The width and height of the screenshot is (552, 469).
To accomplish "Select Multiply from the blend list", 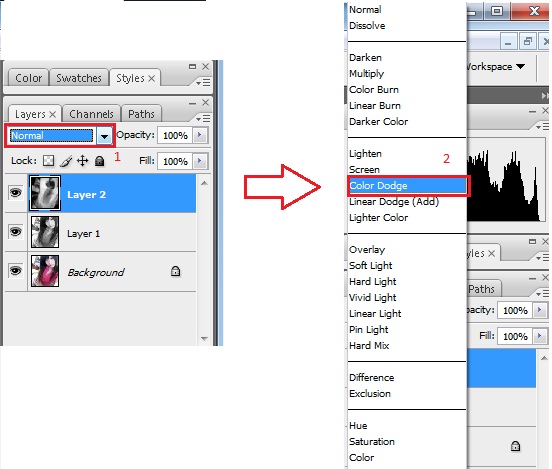I will click(366, 74).
